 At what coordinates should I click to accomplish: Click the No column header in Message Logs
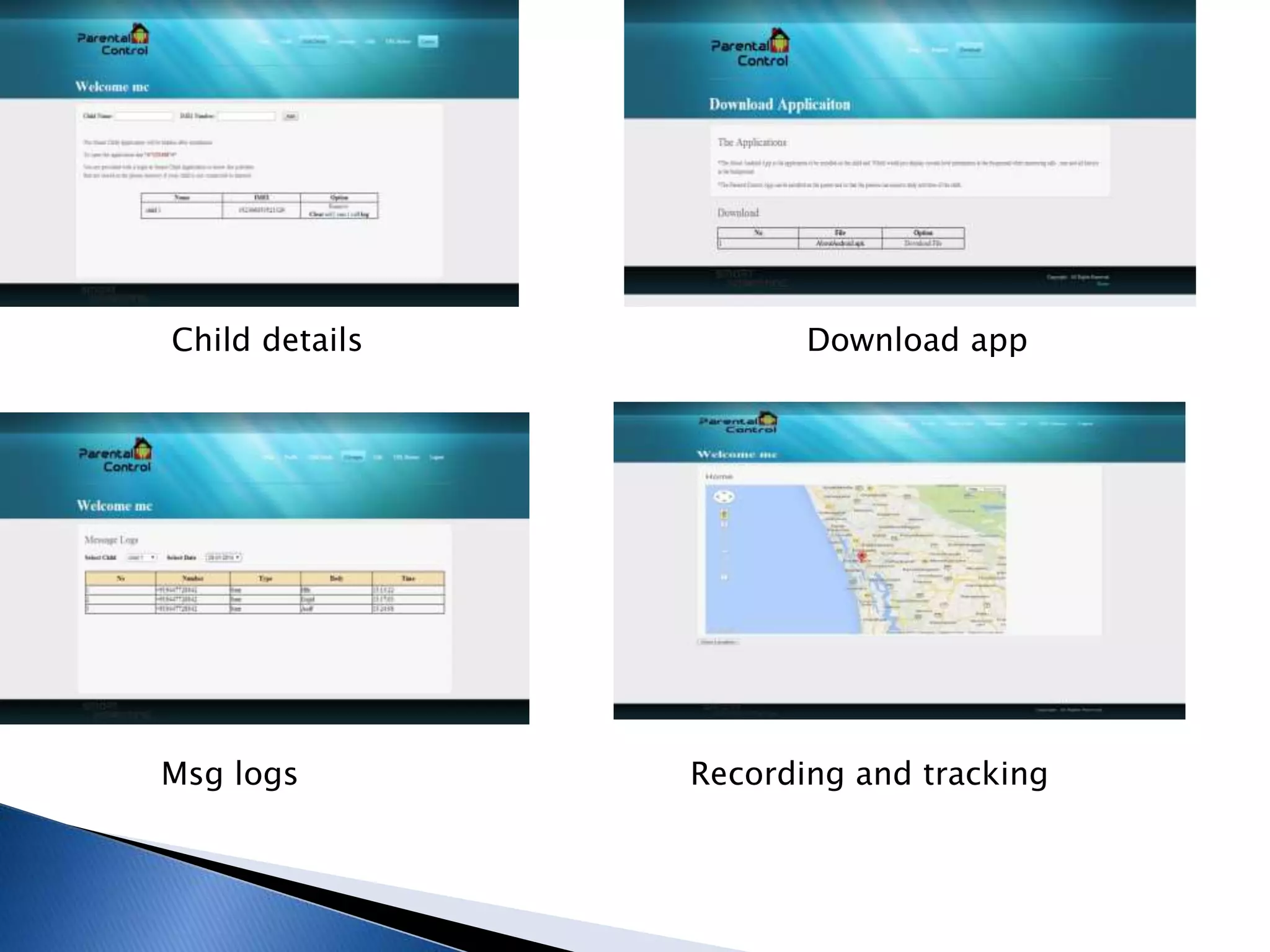[x=121, y=578]
